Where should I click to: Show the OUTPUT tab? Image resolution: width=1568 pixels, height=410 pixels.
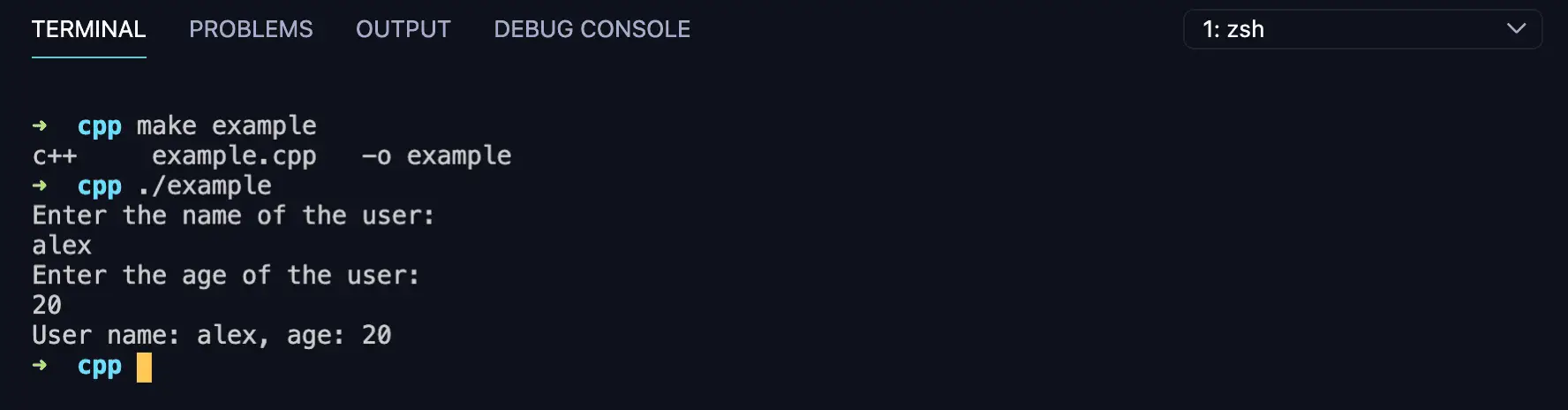pyautogui.click(x=403, y=29)
